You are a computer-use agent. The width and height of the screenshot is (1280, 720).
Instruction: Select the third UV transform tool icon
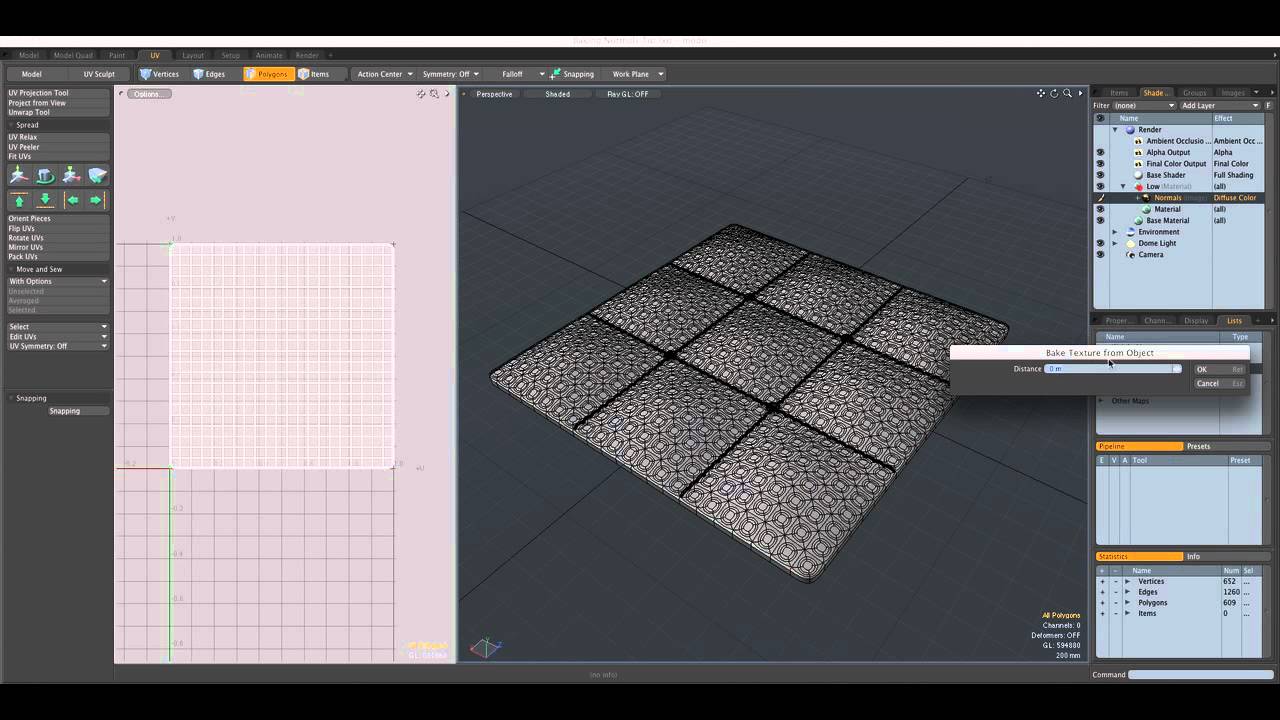[71, 176]
